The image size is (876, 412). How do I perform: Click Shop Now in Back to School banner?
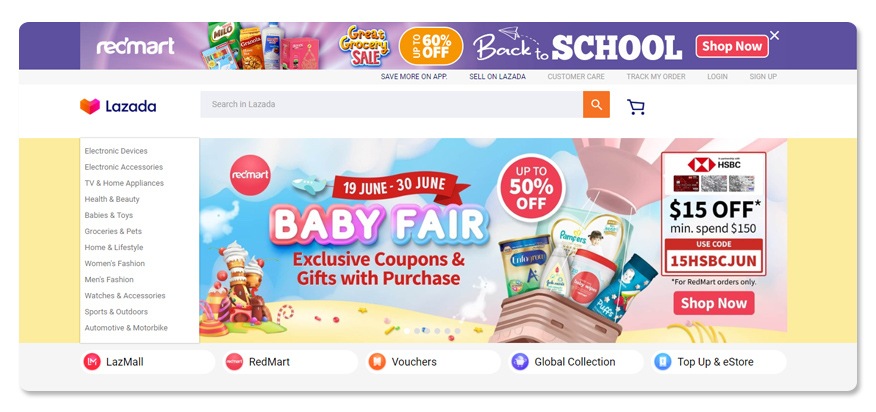(x=732, y=46)
